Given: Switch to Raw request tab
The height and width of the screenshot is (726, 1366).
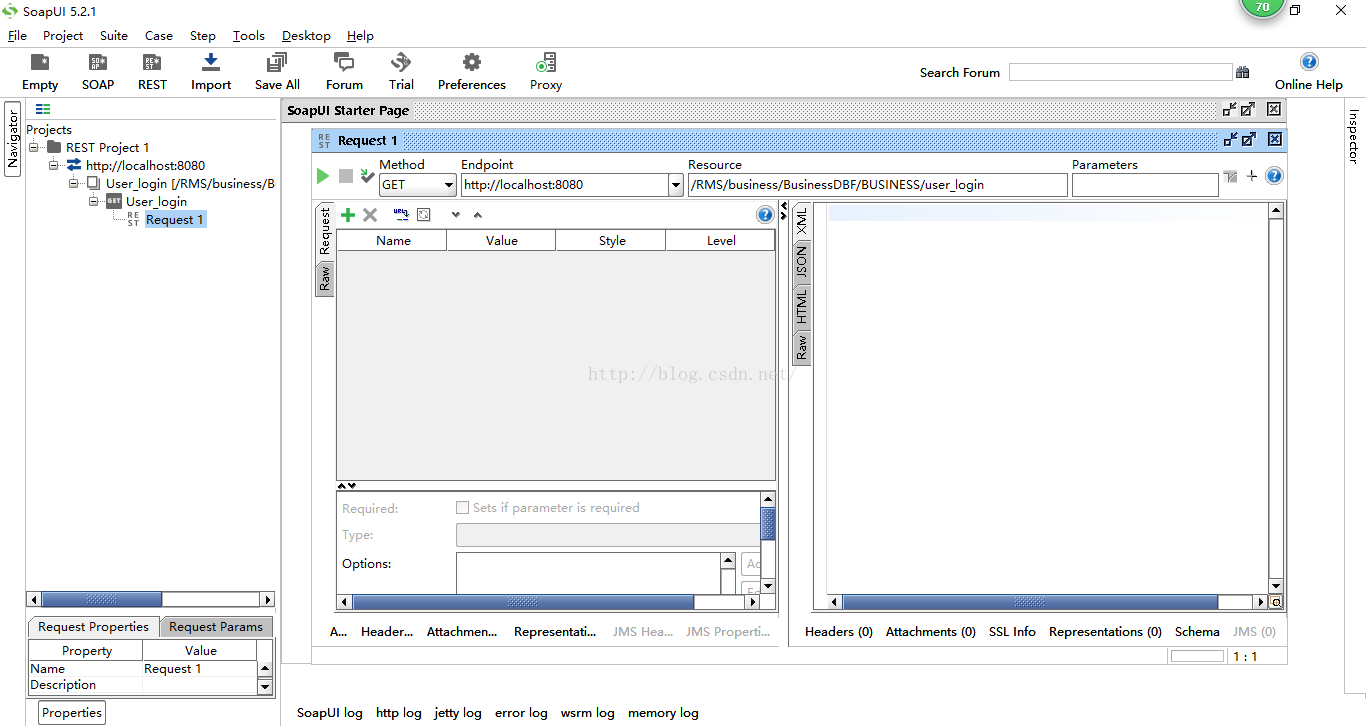Looking at the screenshot, I should tap(324, 279).
